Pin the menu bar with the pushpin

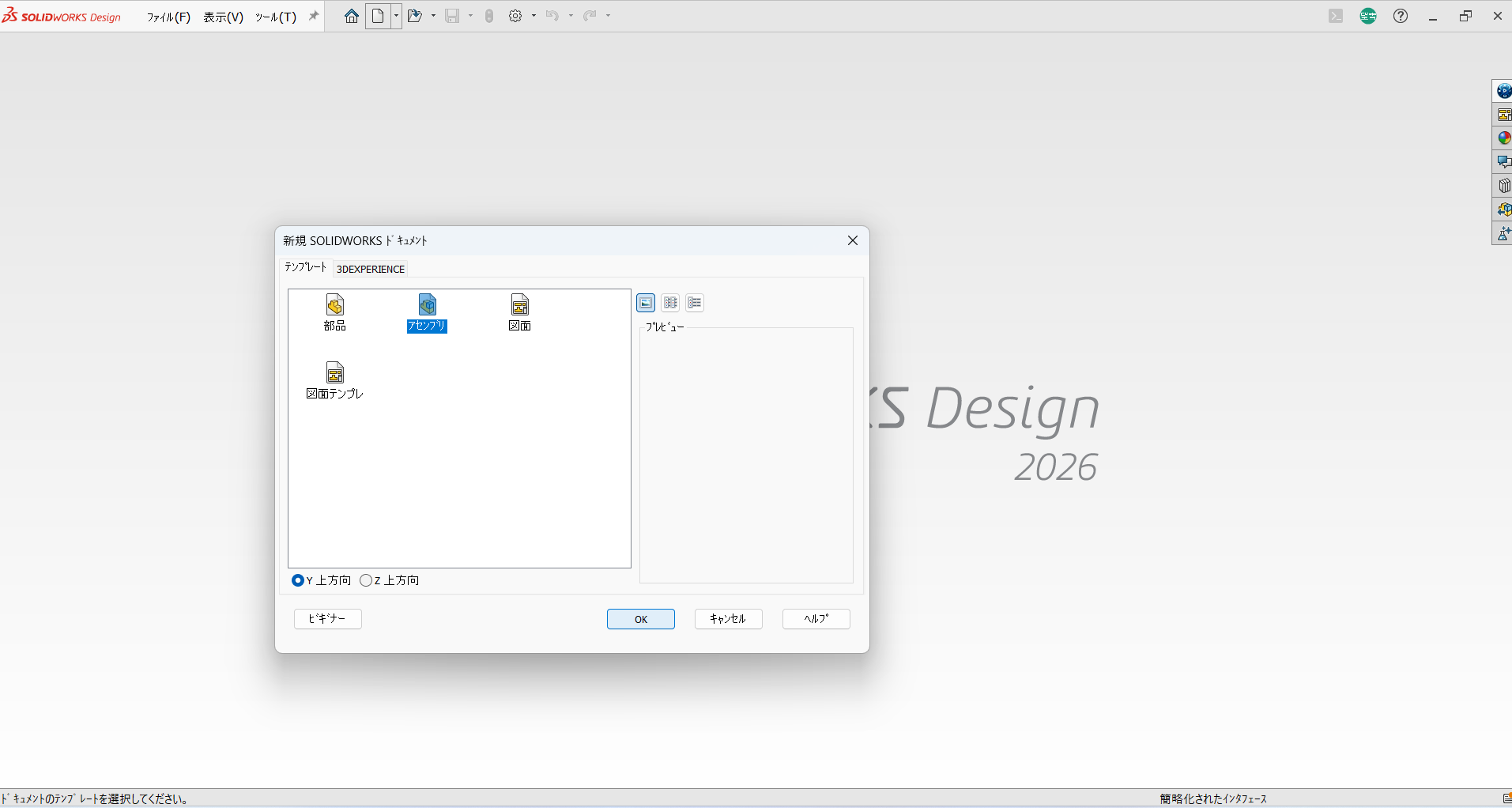(x=314, y=16)
